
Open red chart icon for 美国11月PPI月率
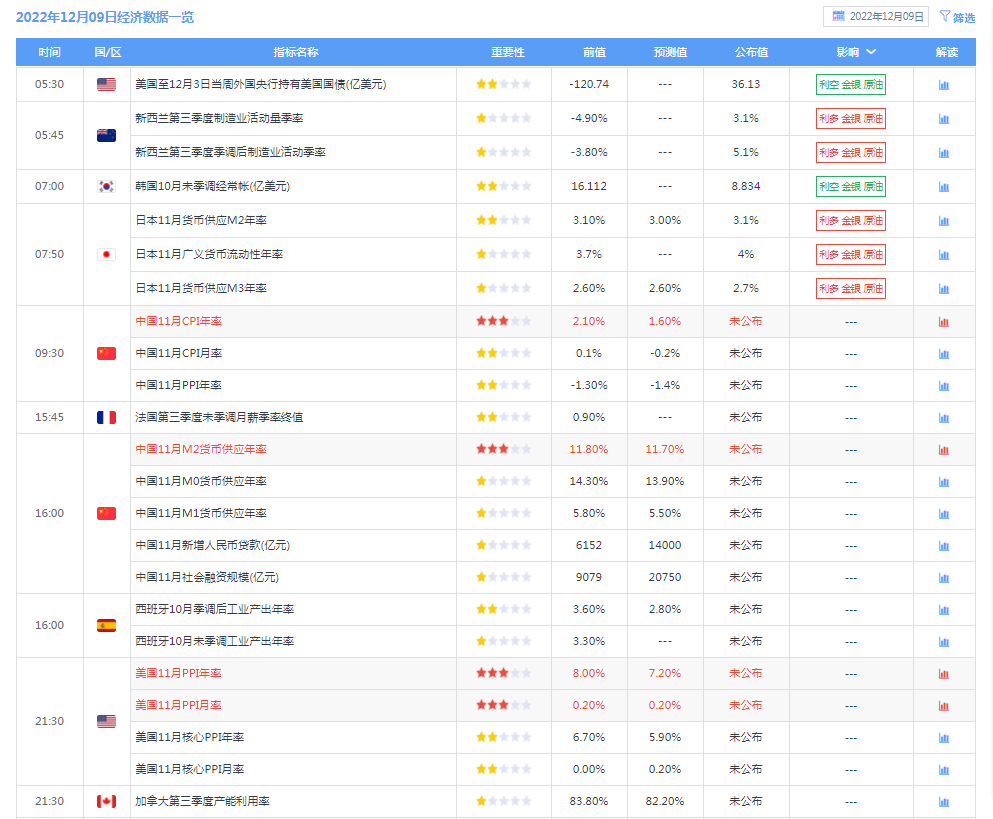(x=944, y=706)
